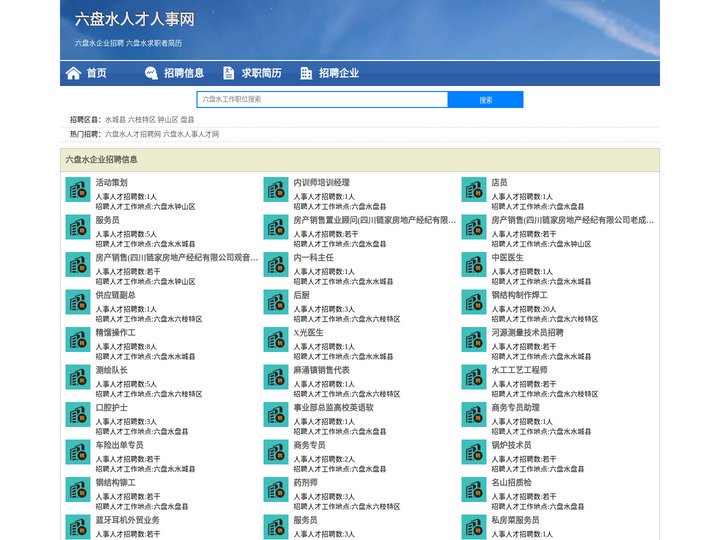This screenshot has height=540, width=720.
Task: Click the job icon beside 内训师培训经理
Action: pyautogui.click(x=276, y=190)
